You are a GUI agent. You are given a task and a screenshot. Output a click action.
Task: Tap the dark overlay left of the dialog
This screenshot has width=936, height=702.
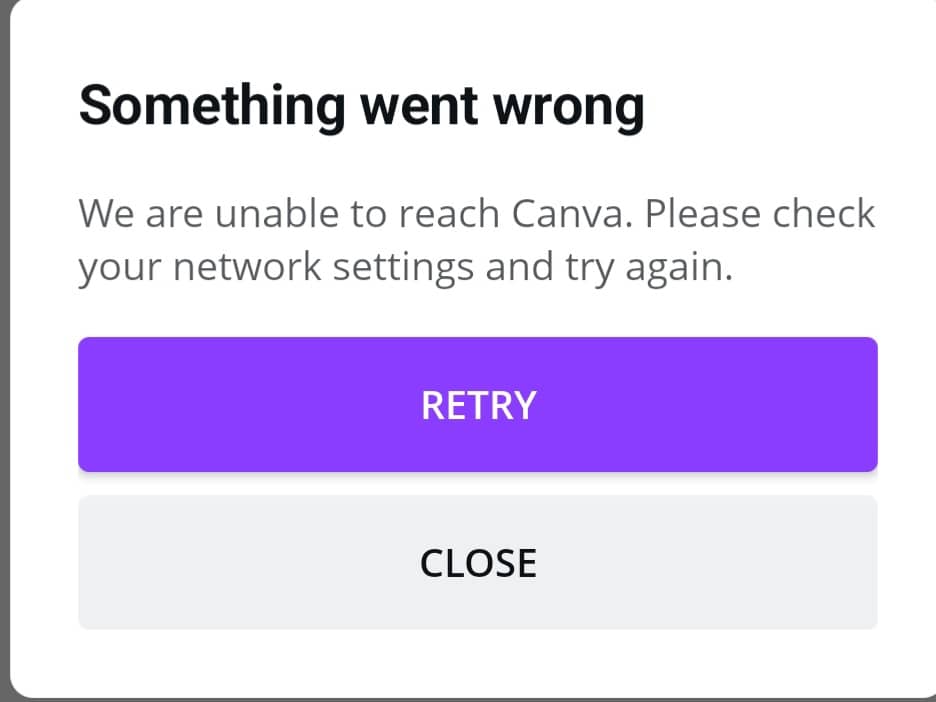[x=4, y=350]
